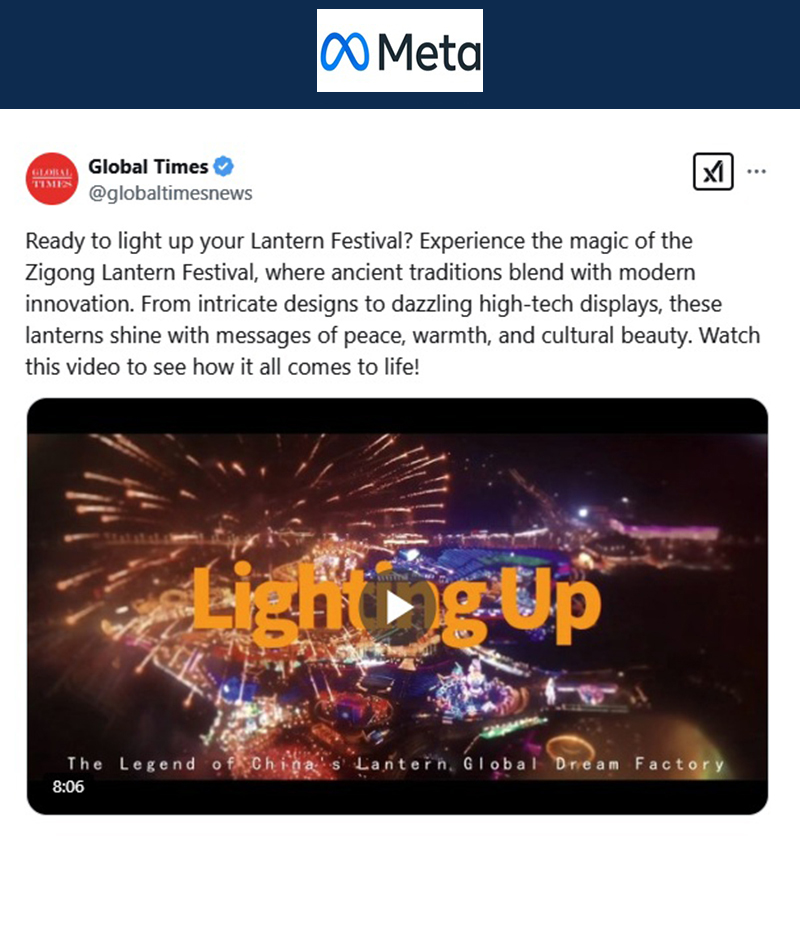Click the blue verified badge
This screenshot has height=937, width=800.
pos(224,166)
